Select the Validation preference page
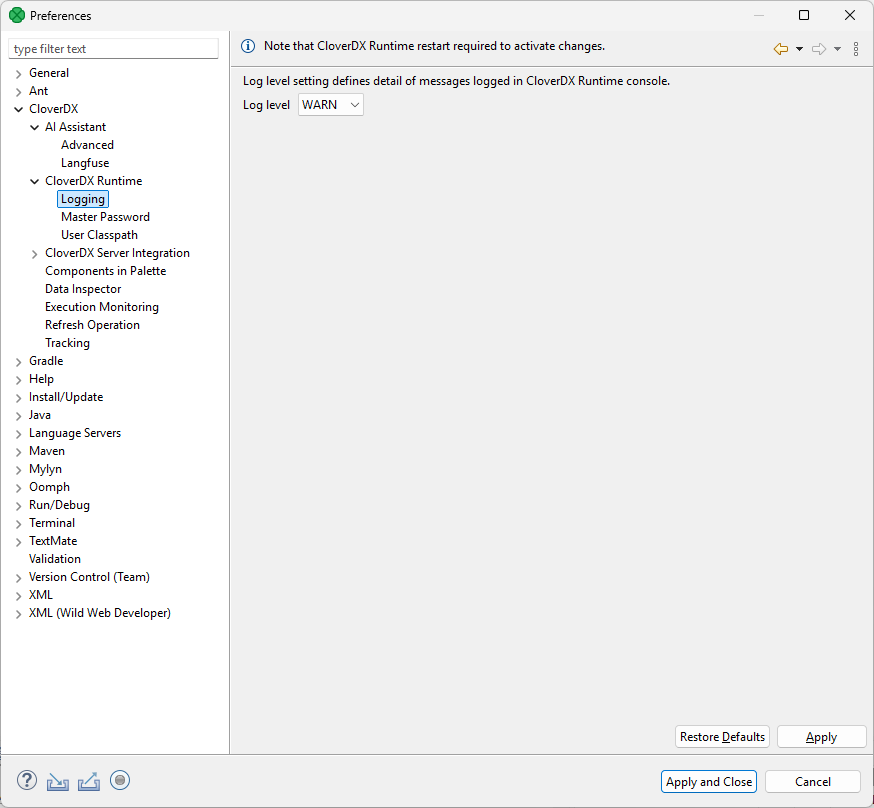 pos(55,559)
